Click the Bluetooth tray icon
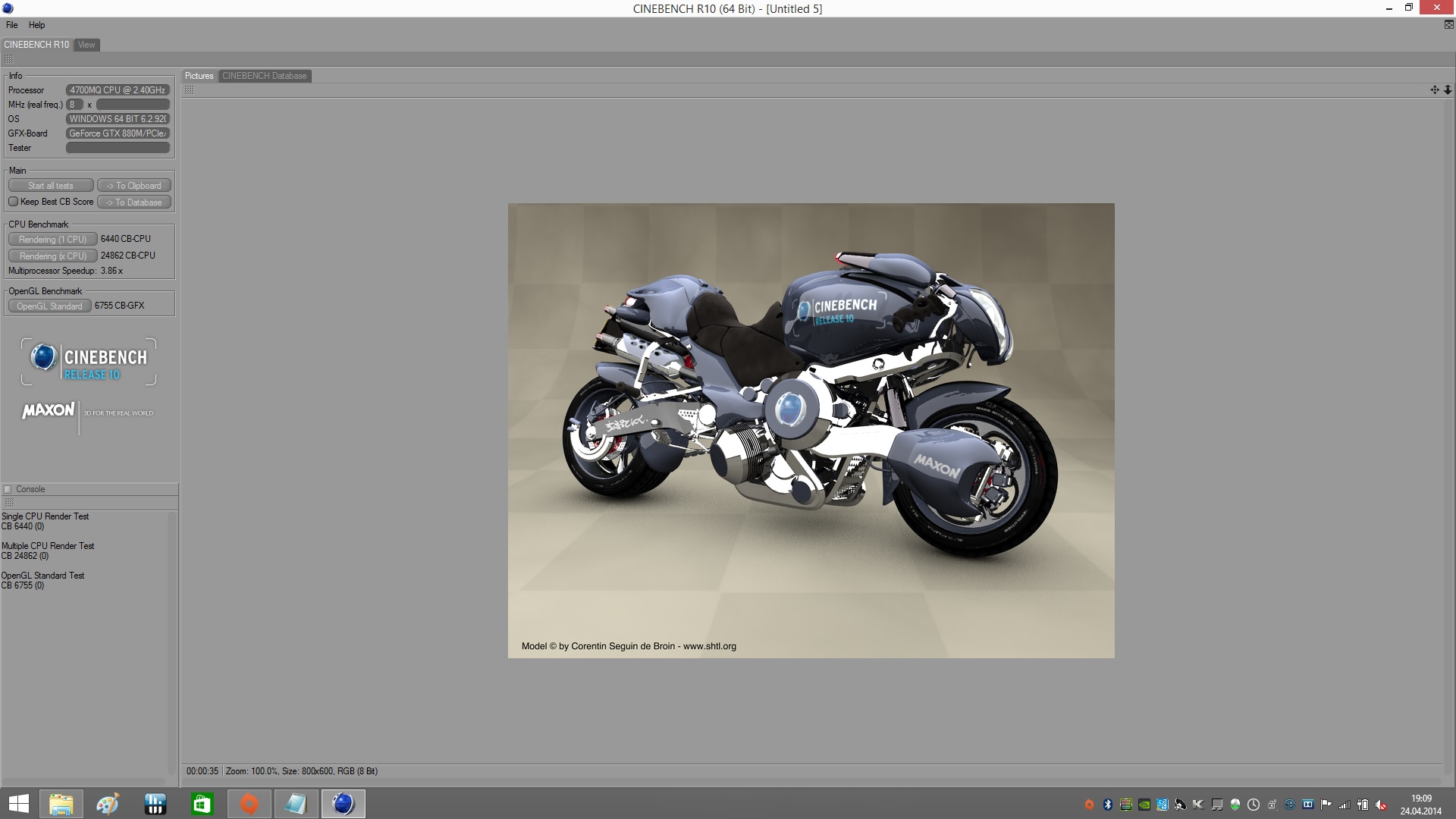The width and height of the screenshot is (1456, 819). tap(1107, 805)
